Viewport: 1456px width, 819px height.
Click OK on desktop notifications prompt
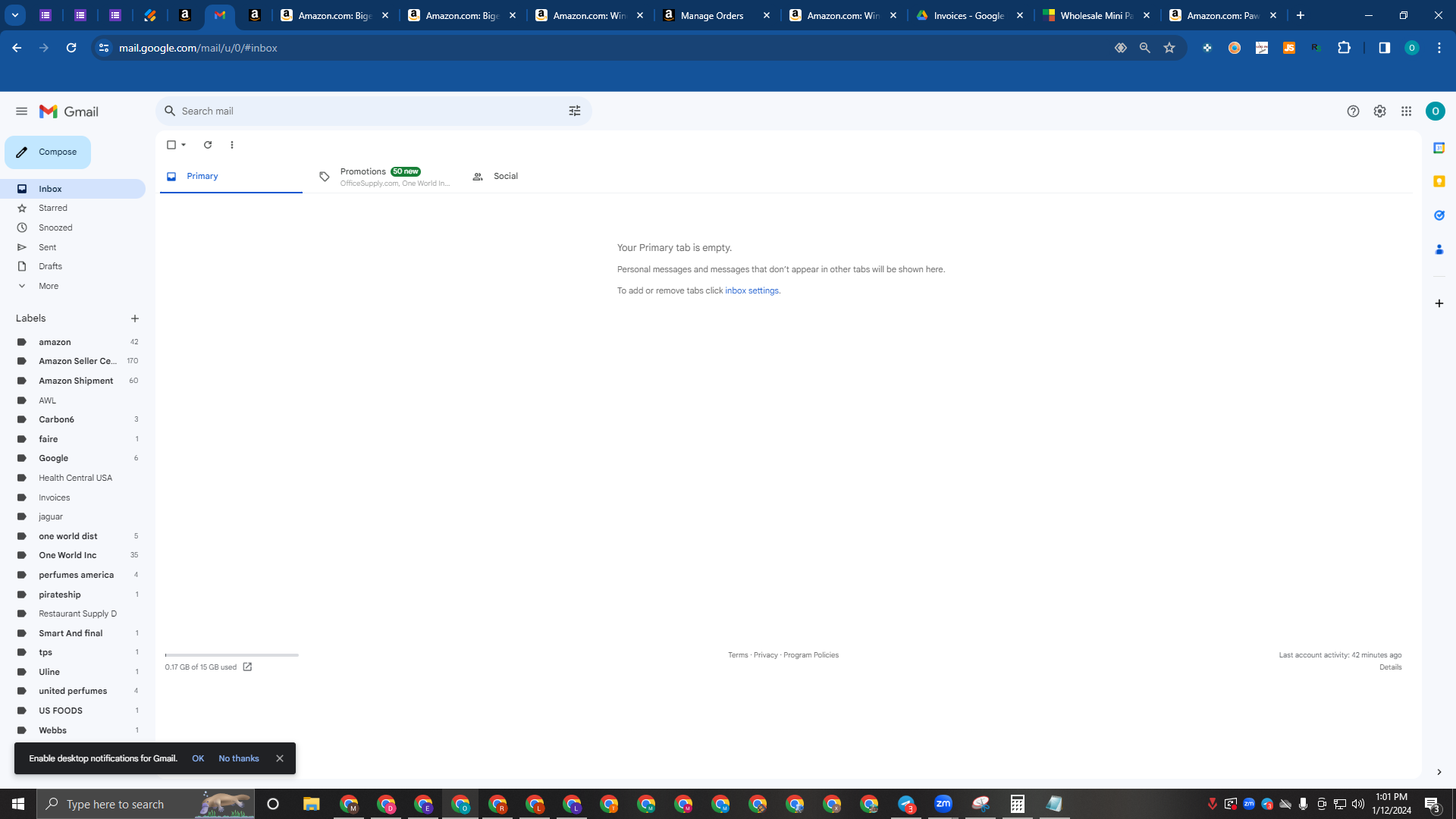click(x=198, y=758)
